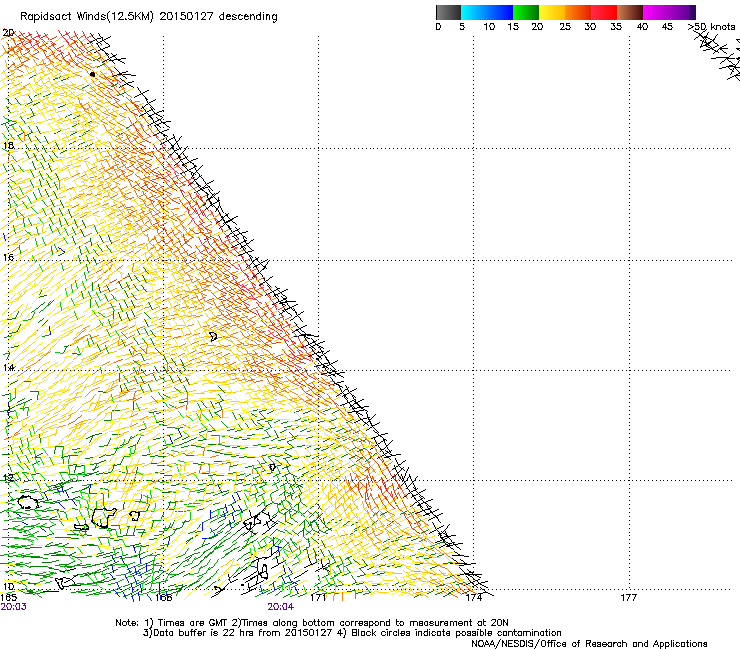The height and width of the screenshot is (650, 740).
Task: Click the '25' legend scale label
Action: coord(565,27)
